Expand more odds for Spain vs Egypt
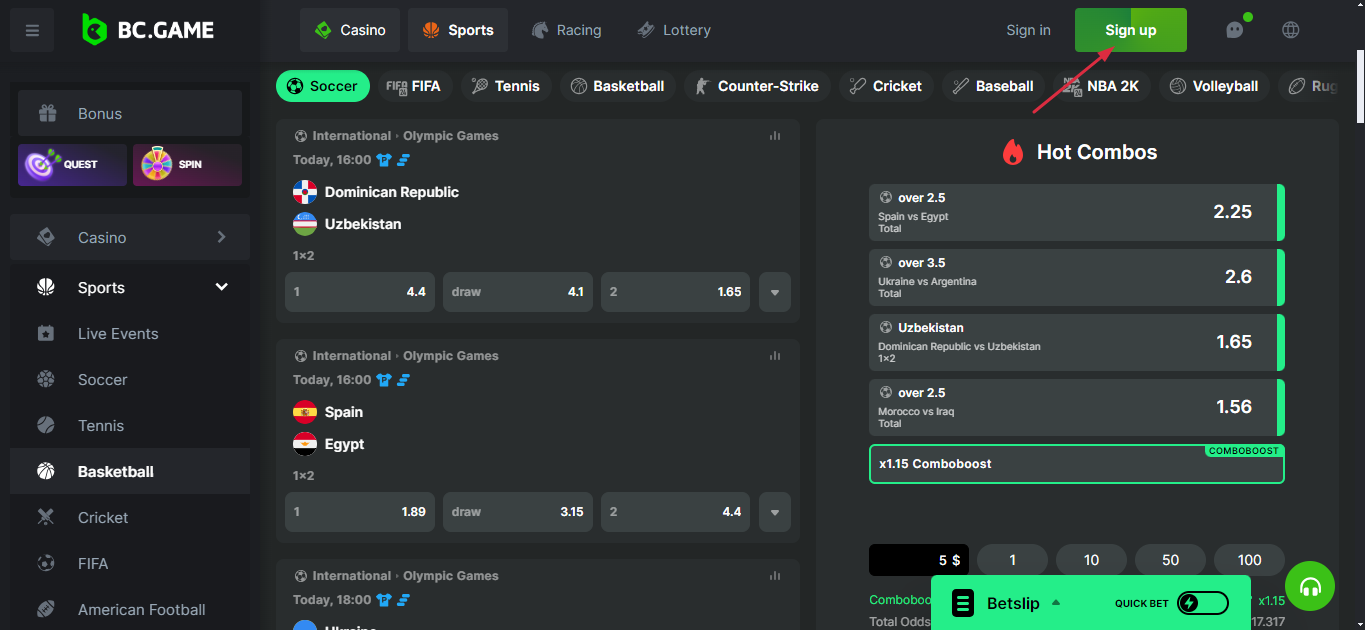Image resolution: width=1365 pixels, height=630 pixels. pyautogui.click(x=774, y=511)
